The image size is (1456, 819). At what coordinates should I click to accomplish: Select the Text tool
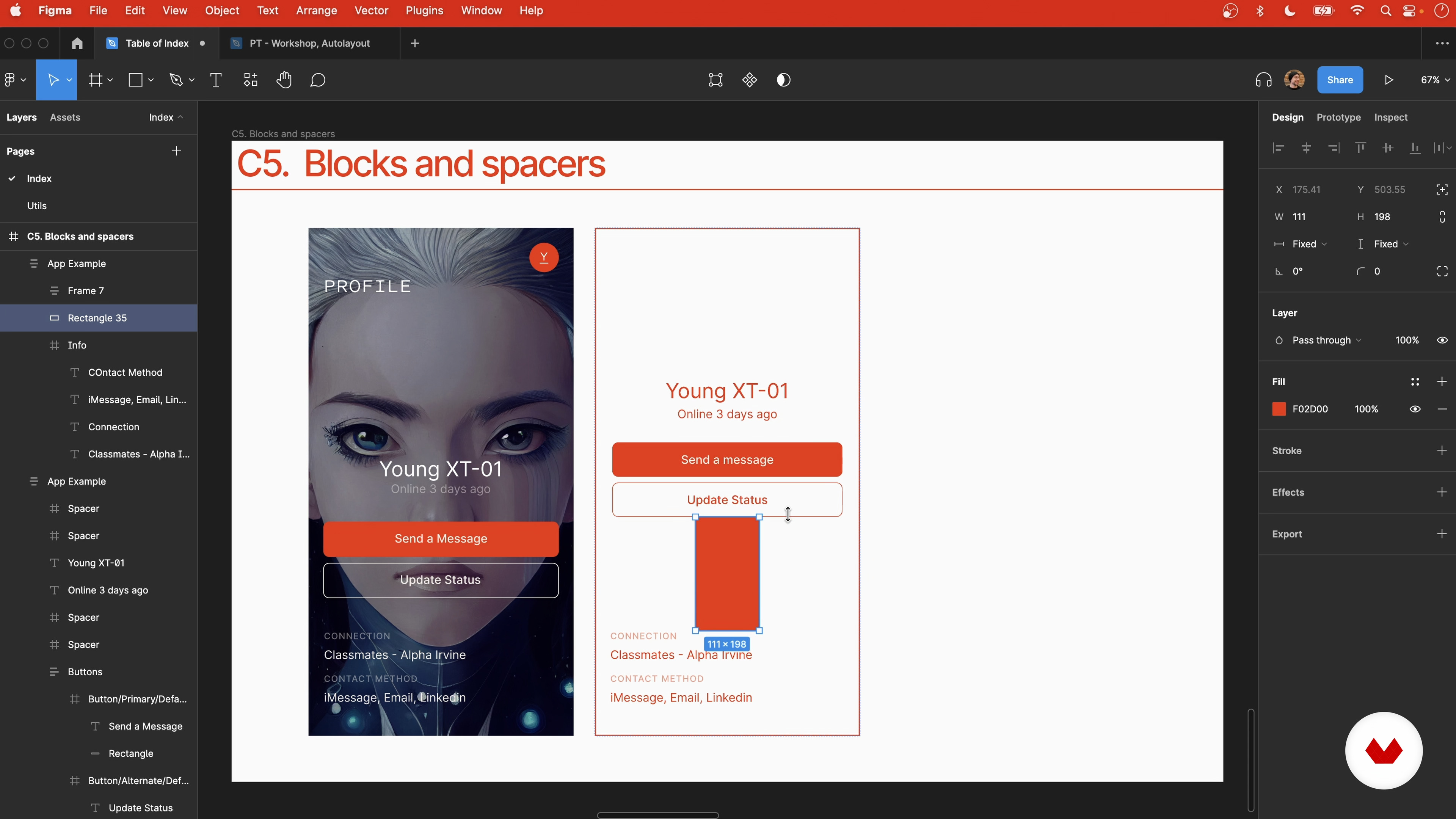(x=215, y=80)
